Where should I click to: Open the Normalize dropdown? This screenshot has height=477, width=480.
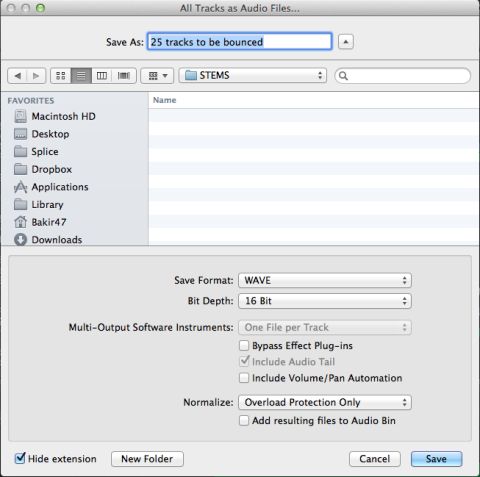point(325,402)
